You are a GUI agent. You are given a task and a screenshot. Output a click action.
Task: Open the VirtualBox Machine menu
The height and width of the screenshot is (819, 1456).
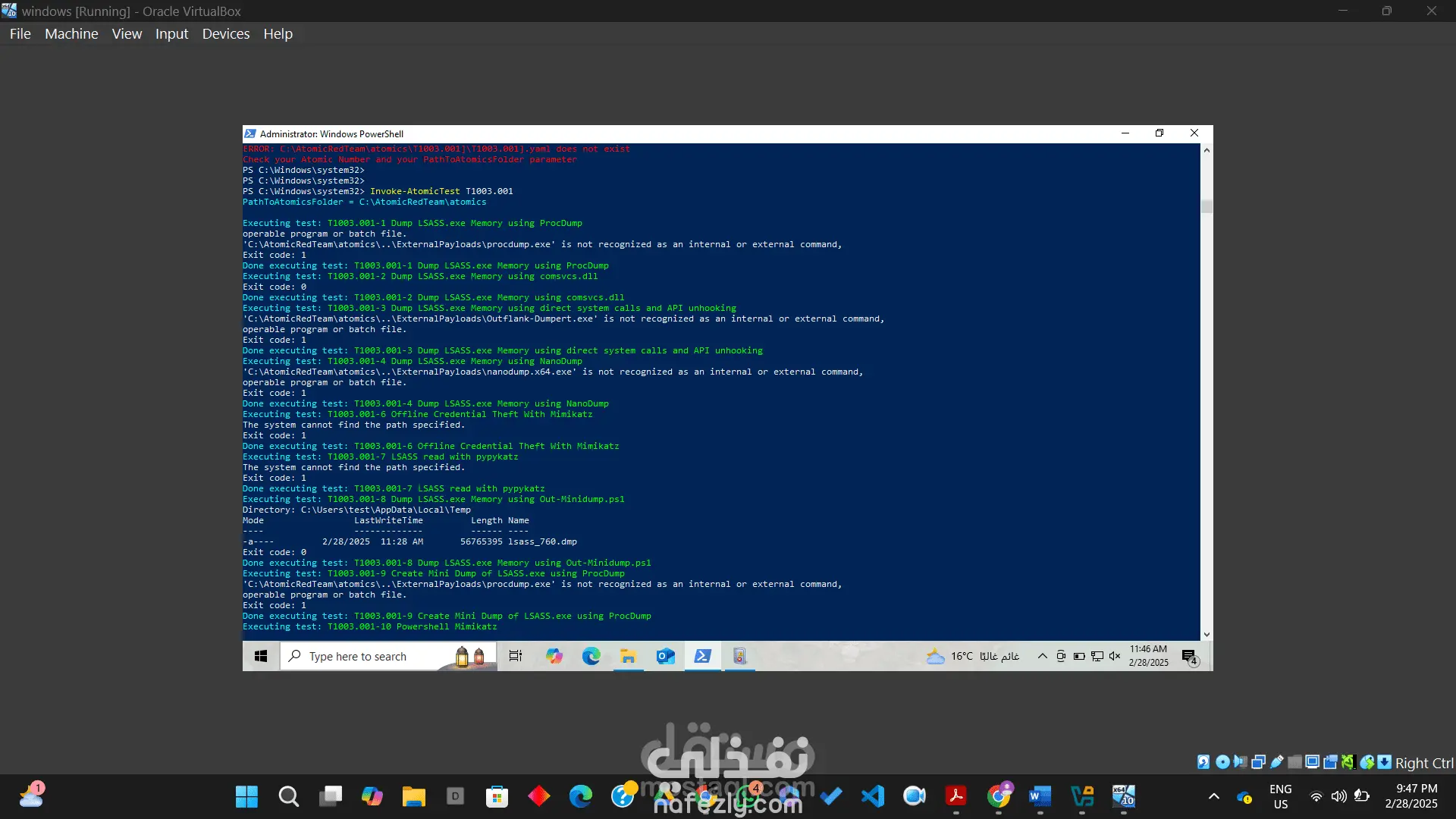coord(71,34)
